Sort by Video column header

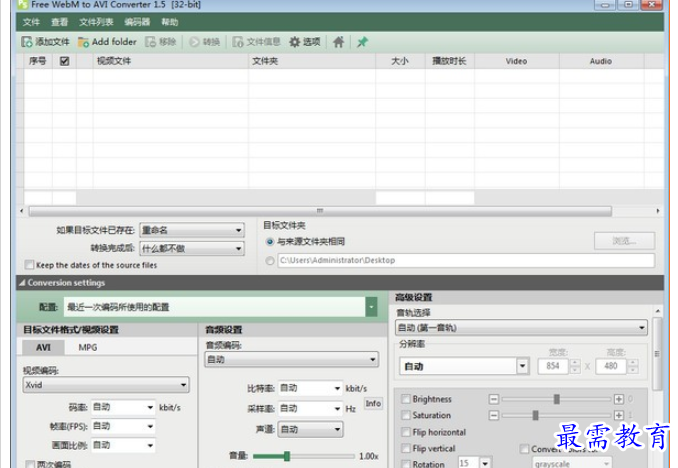[x=517, y=61]
